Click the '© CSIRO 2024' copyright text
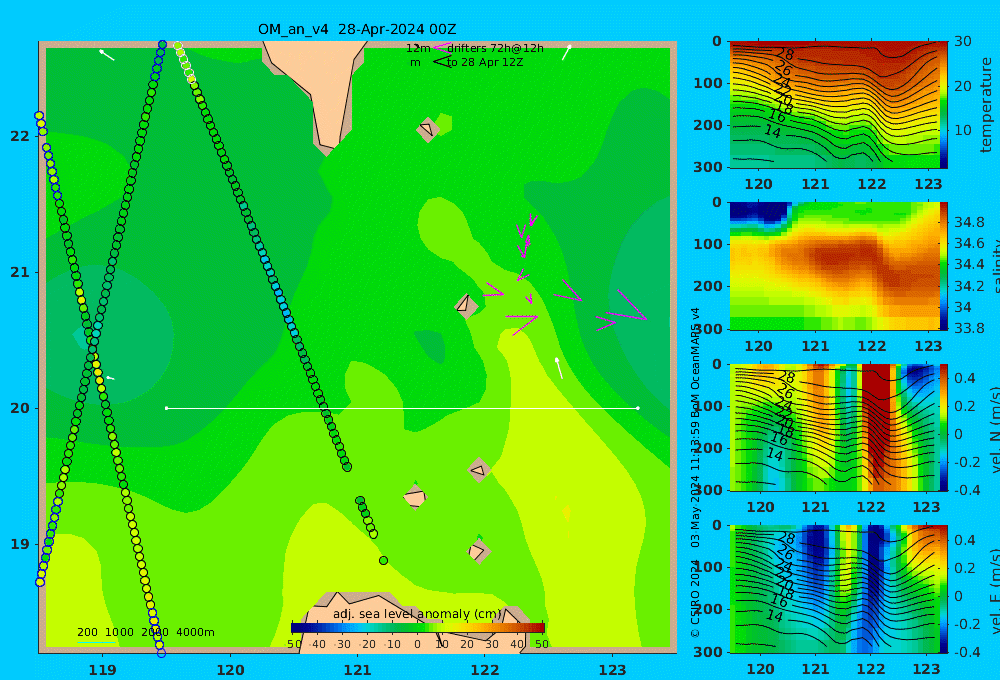1000x680 pixels. 695,599
